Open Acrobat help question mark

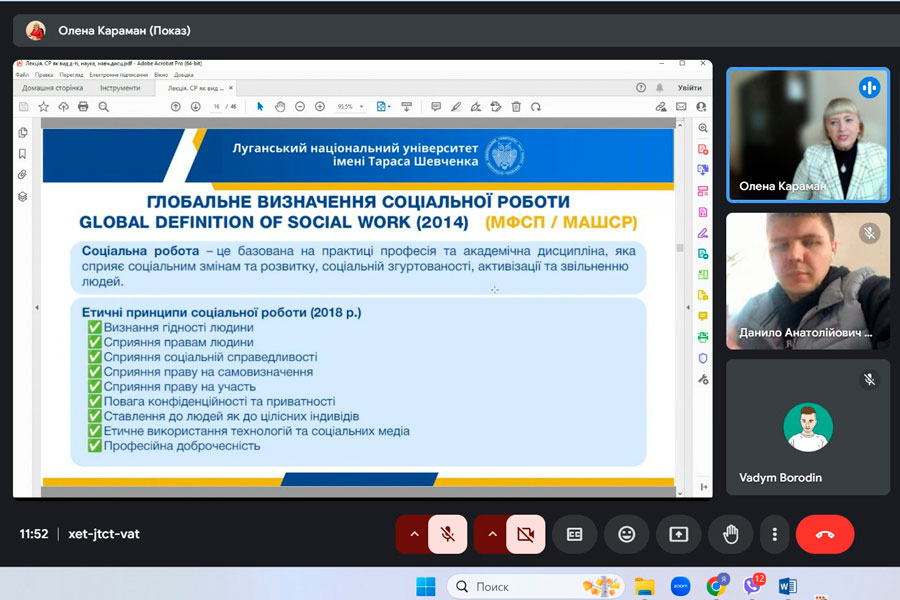point(641,87)
